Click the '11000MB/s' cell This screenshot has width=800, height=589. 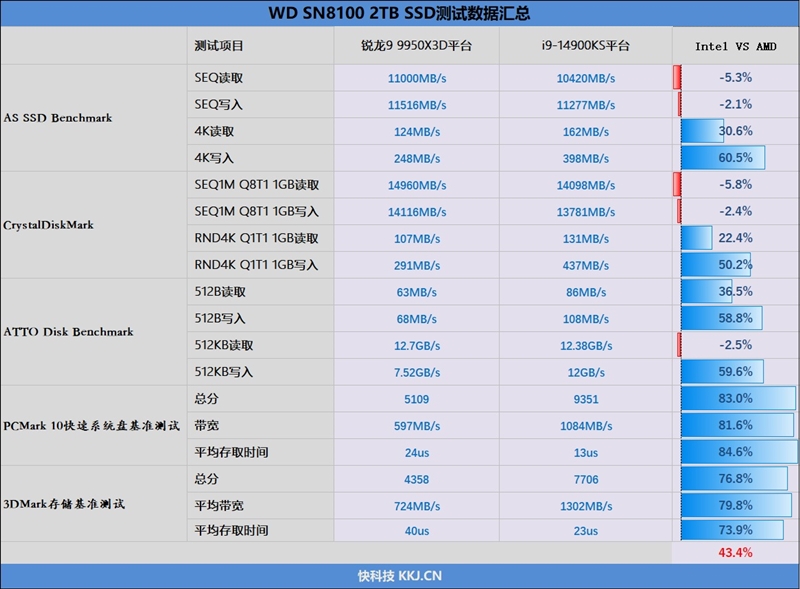point(417,78)
